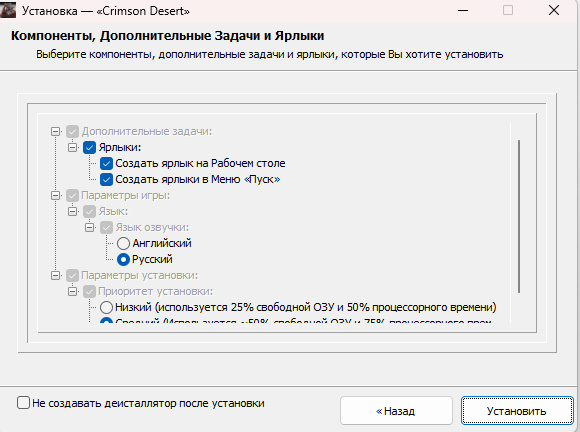Select Английский voice language radio button
Viewport: 580px width, 432px height.
coord(123,243)
